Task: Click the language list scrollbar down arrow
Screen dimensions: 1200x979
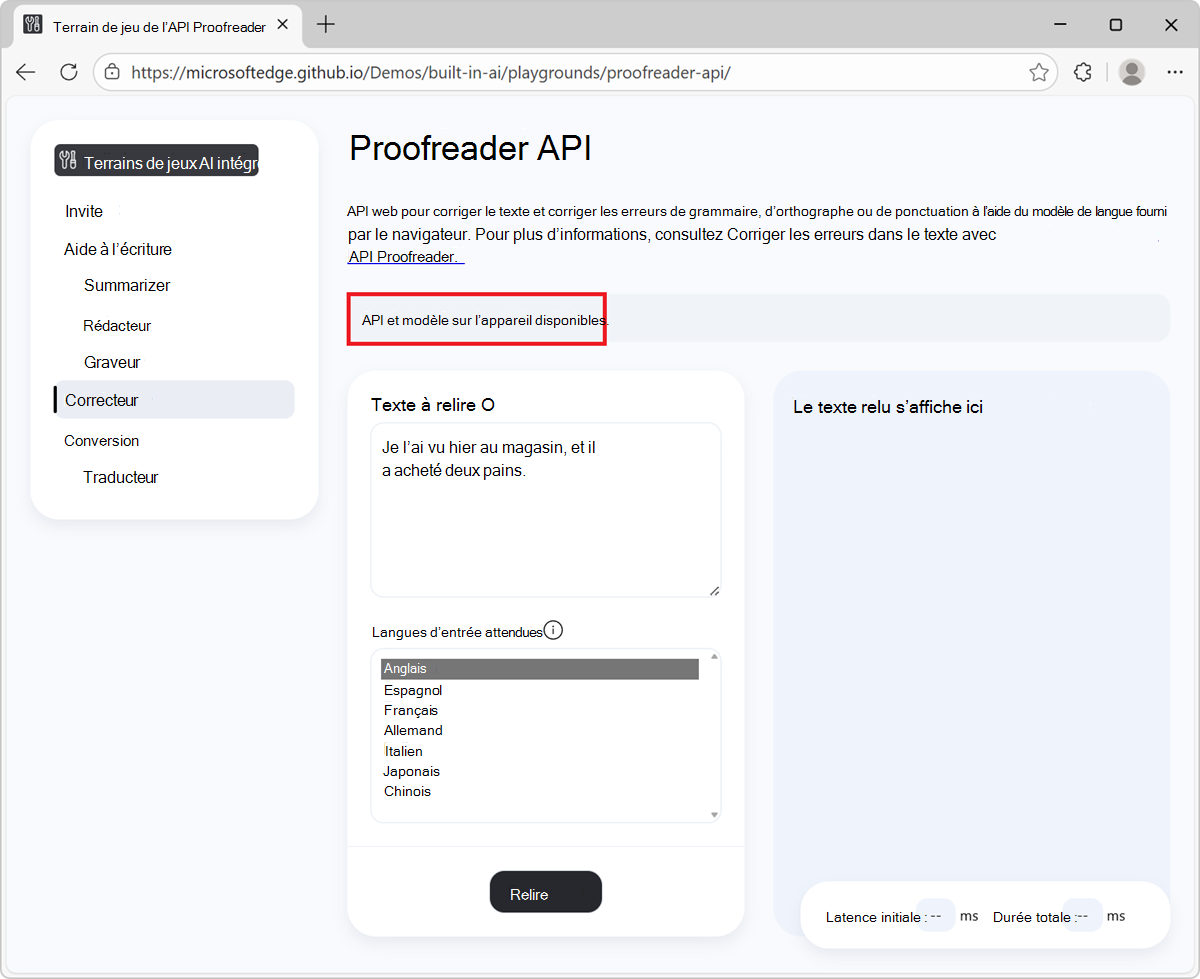Action: pyautogui.click(x=714, y=814)
